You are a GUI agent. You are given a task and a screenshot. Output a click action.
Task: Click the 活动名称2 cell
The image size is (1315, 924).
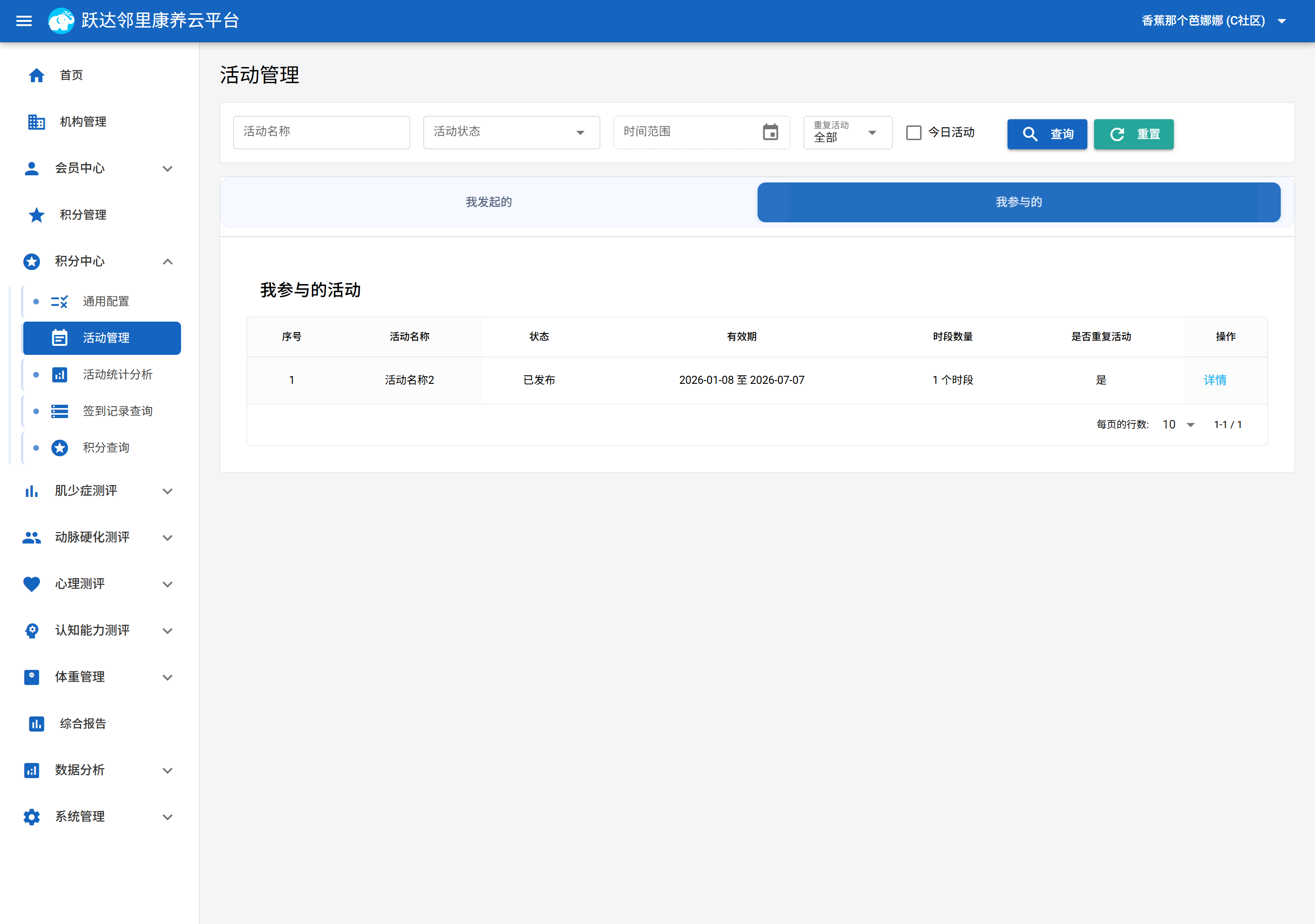click(410, 380)
